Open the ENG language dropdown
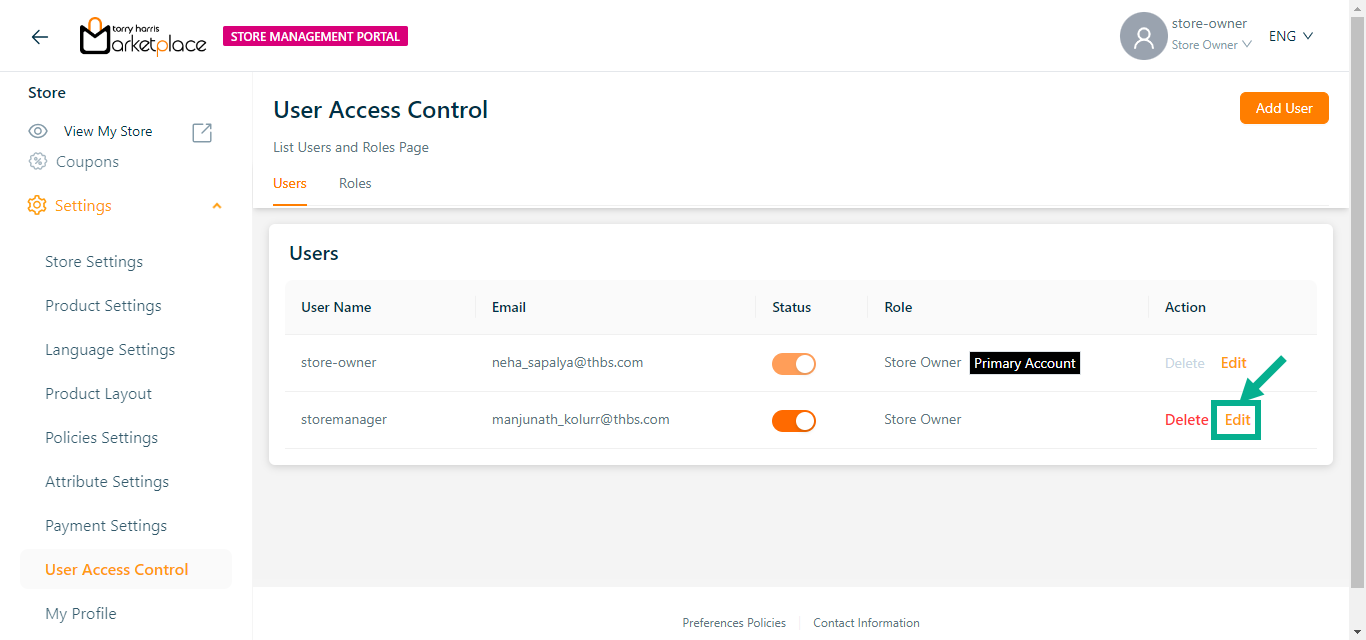This screenshot has width=1366, height=640. click(x=1290, y=36)
